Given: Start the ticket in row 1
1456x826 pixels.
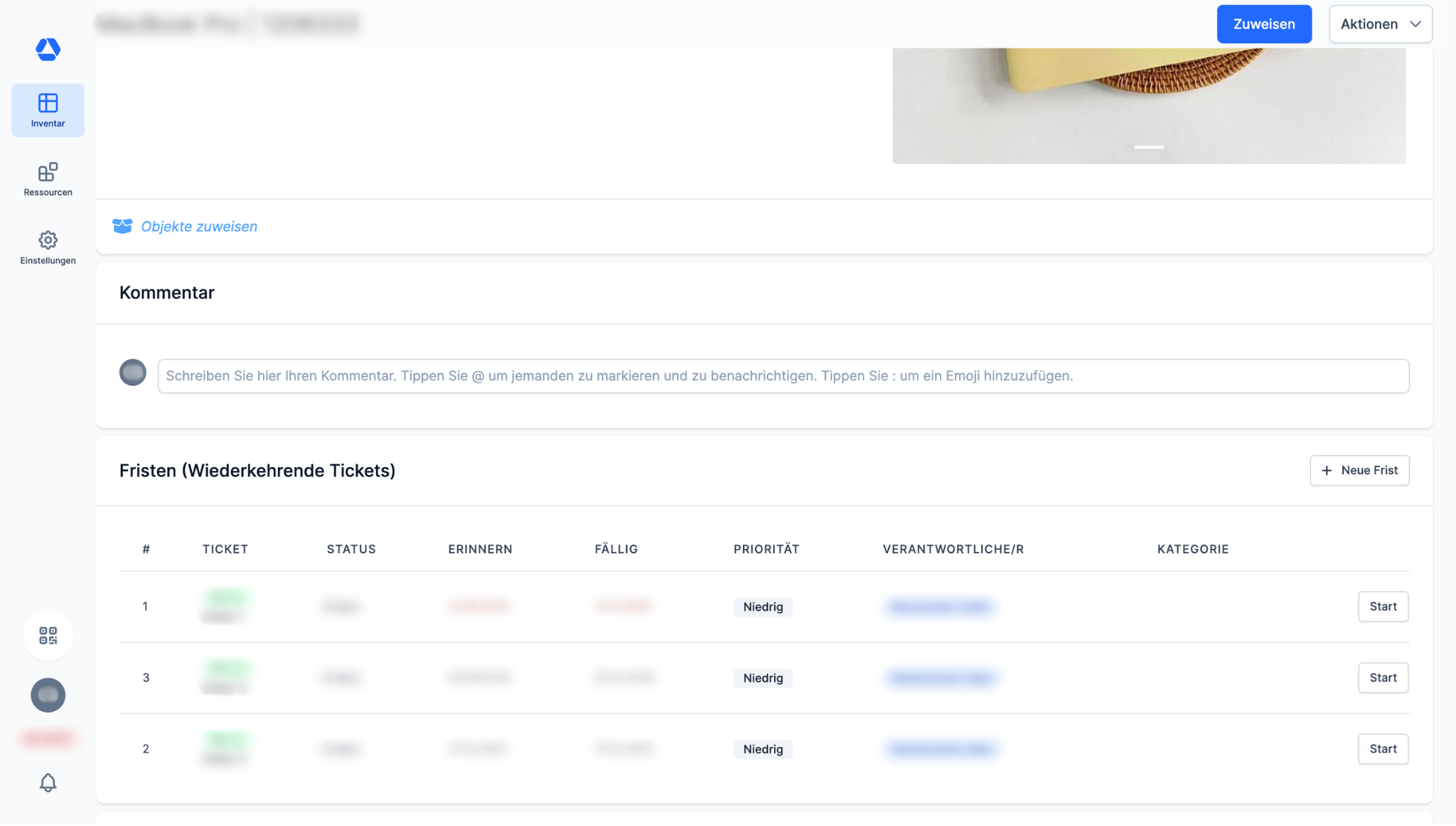Looking at the screenshot, I should [x=1382, y=606].
